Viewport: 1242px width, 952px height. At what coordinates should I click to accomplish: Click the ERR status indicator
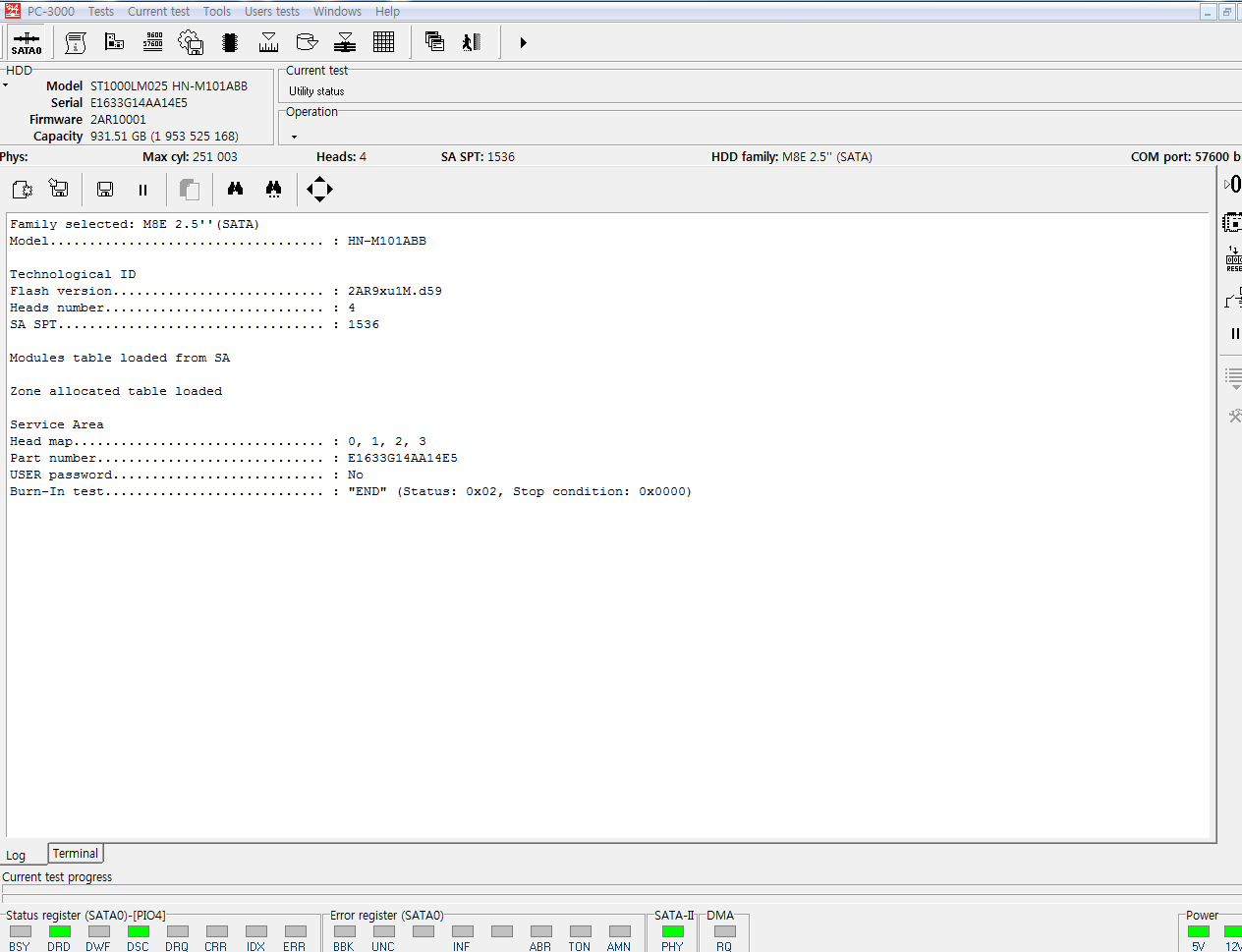click(x=295, y=931)
